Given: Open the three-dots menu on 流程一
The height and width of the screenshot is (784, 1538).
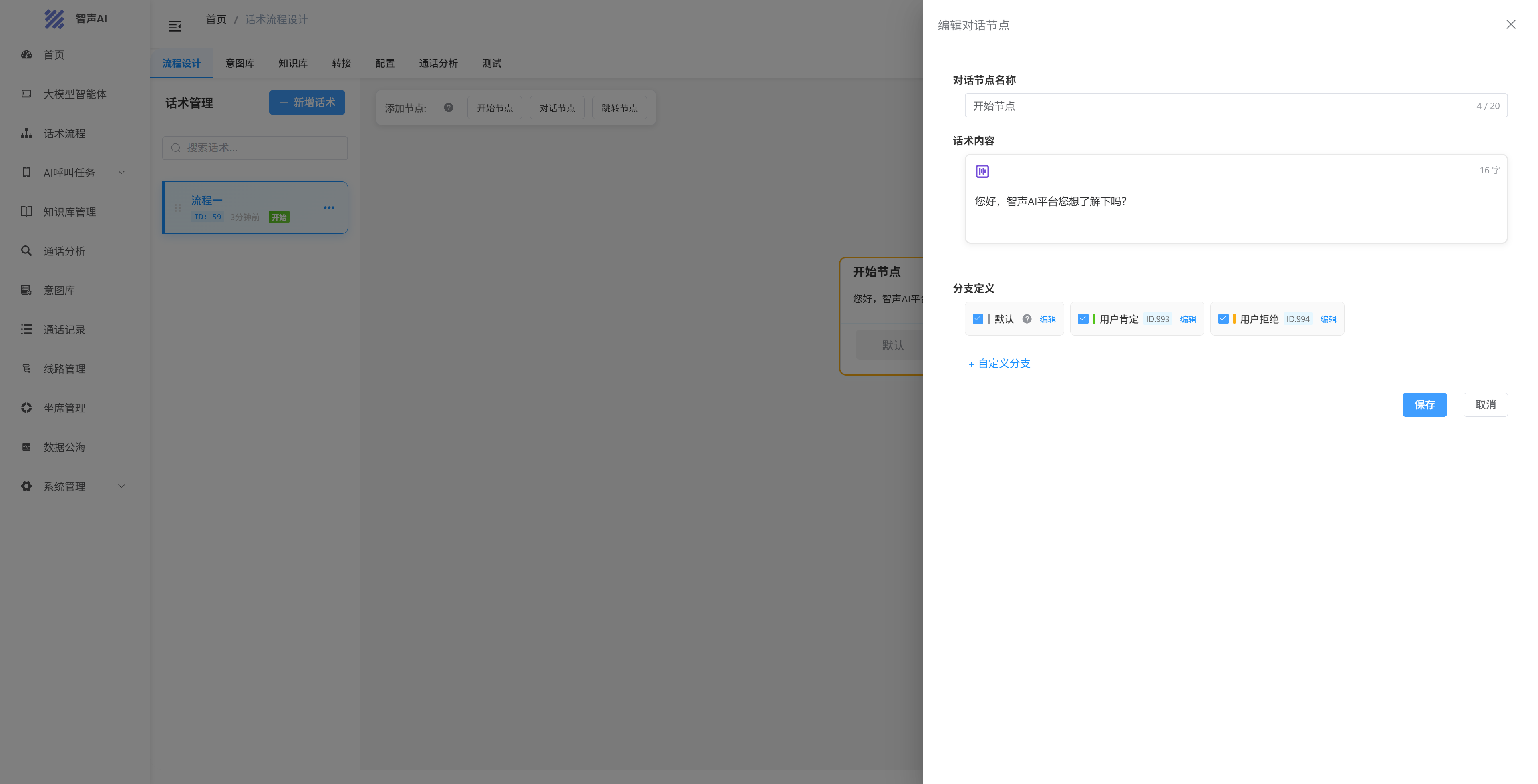Looking at the screenshot, I should pos(329,207).
